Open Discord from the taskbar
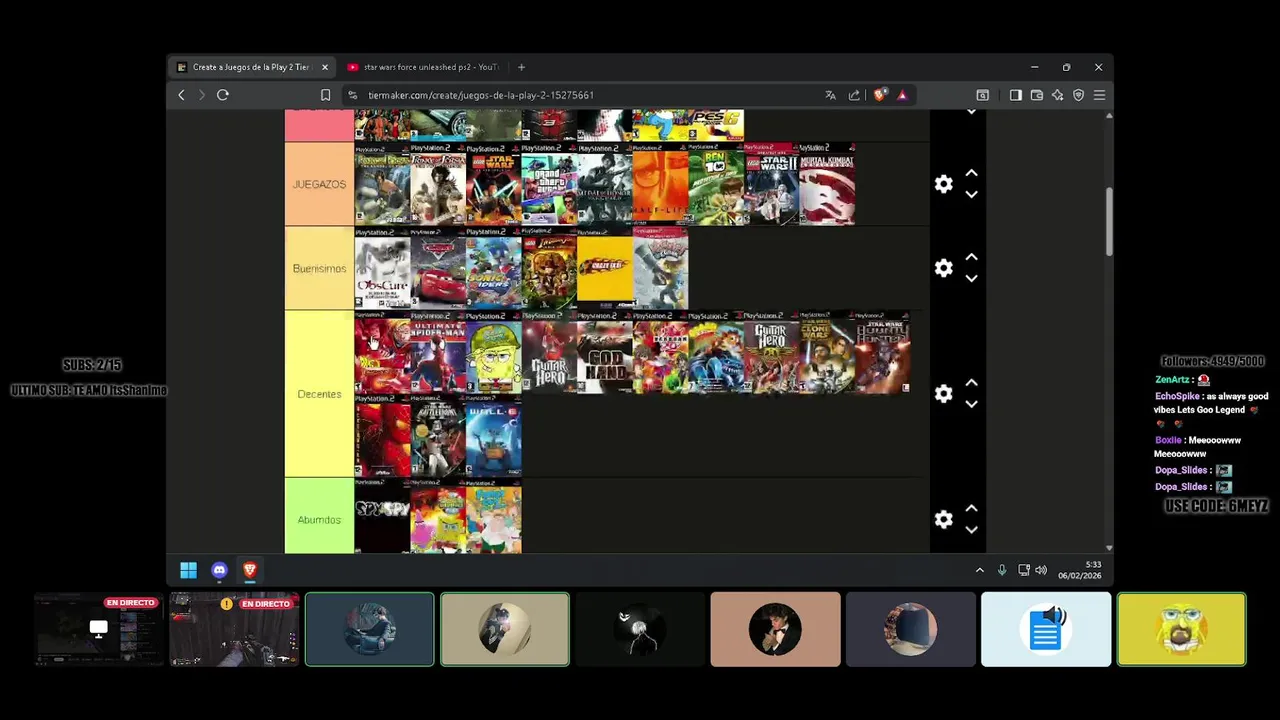1280x720 pixels. pos(219,570)
